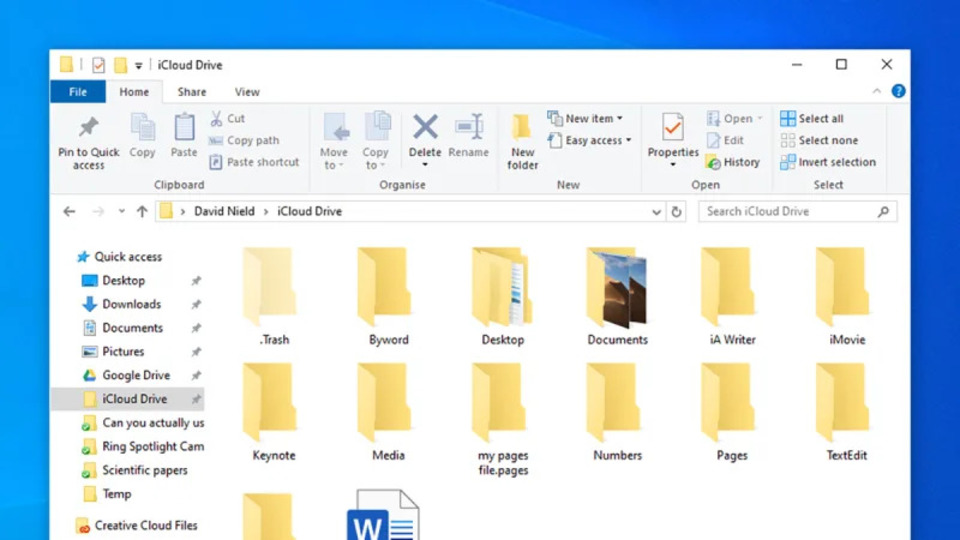This screenshot has height=540, width=960.
Task: Select the Documents folder in file pane
Action: coord(617,296)
